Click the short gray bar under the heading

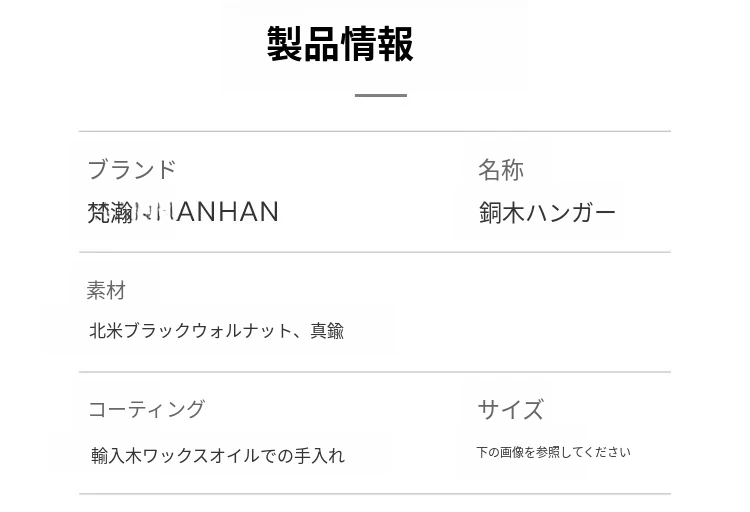[380, 95]
